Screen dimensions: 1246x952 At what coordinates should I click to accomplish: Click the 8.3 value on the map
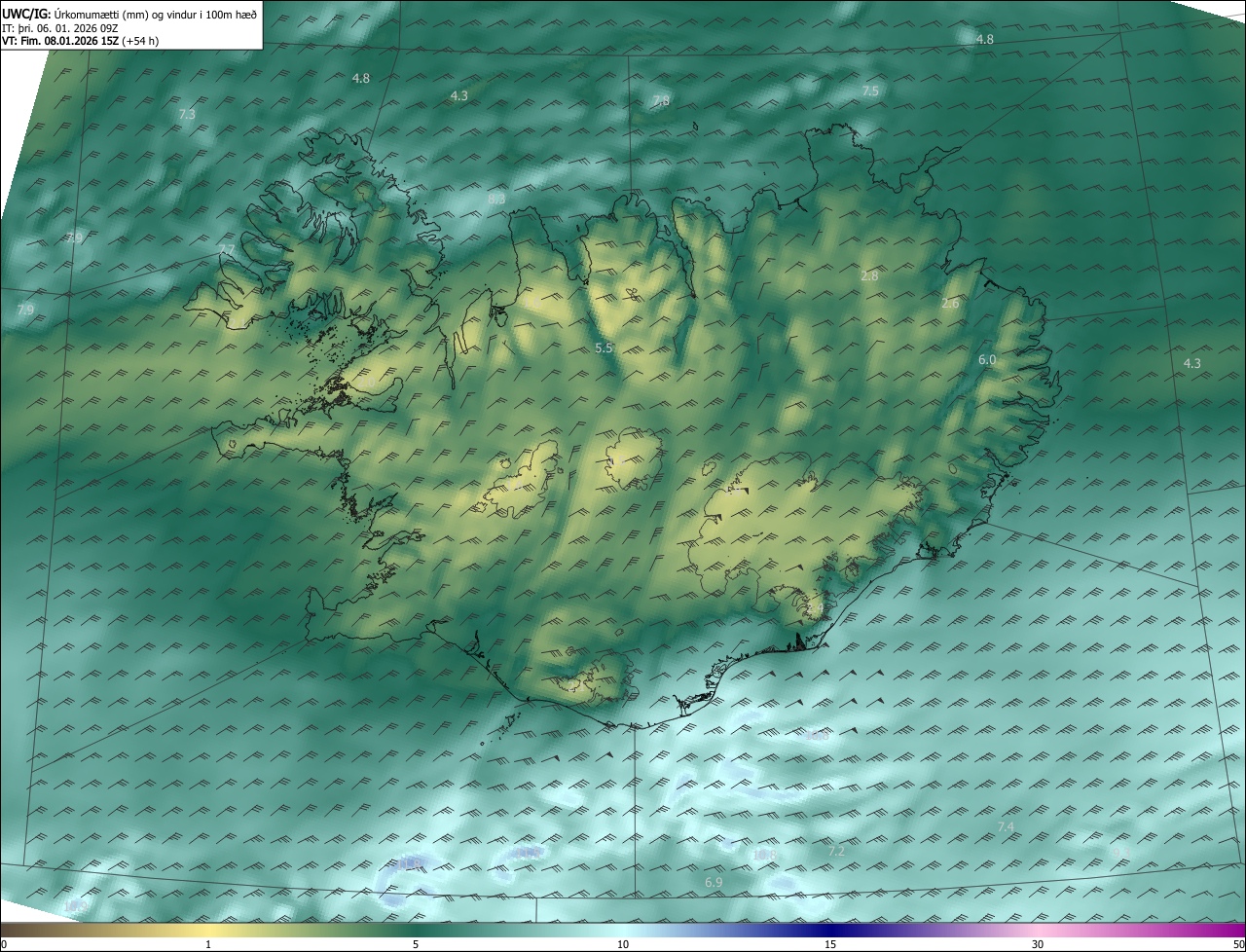click(496, 199)
